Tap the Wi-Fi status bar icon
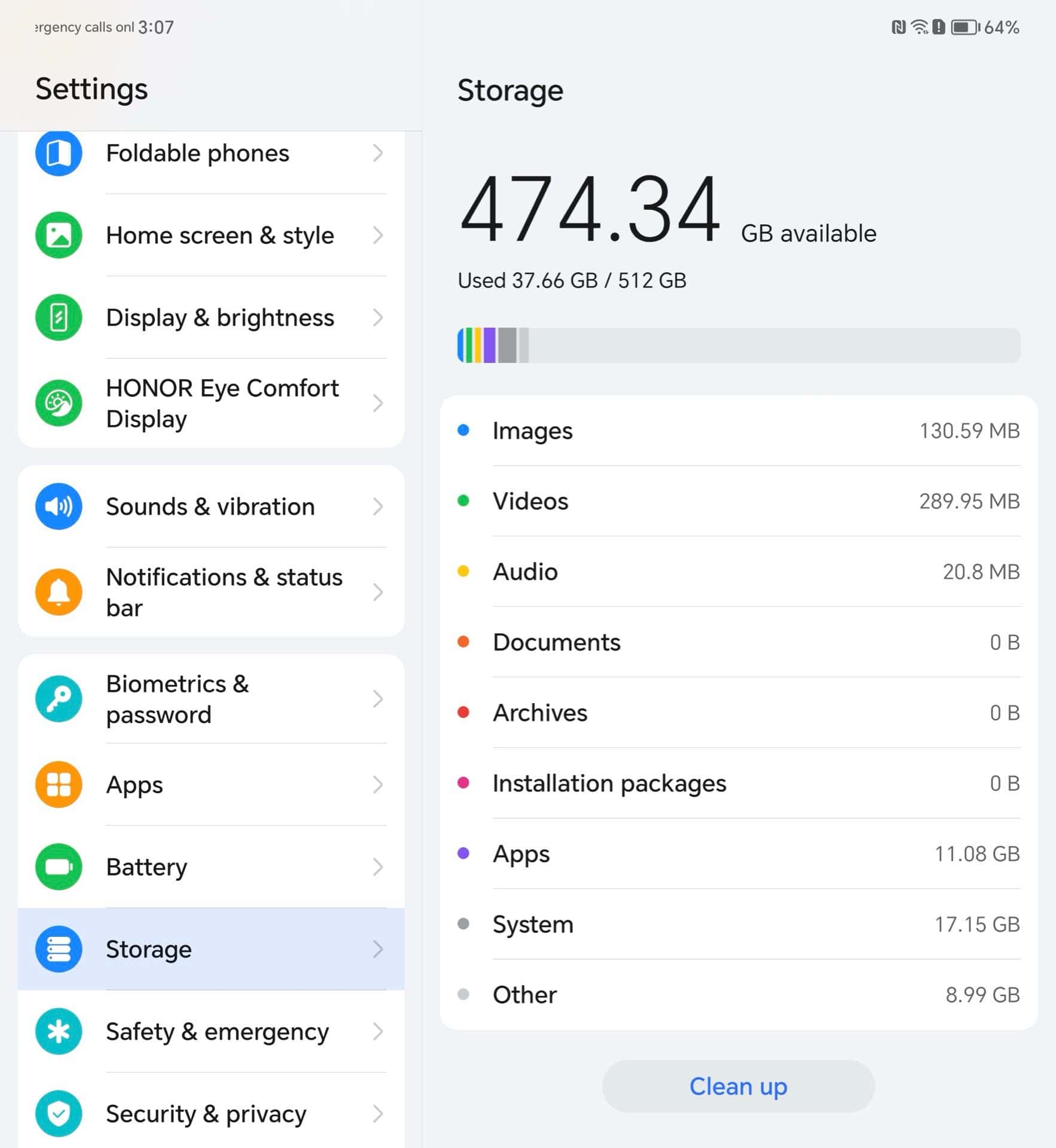 click(920, 27)
